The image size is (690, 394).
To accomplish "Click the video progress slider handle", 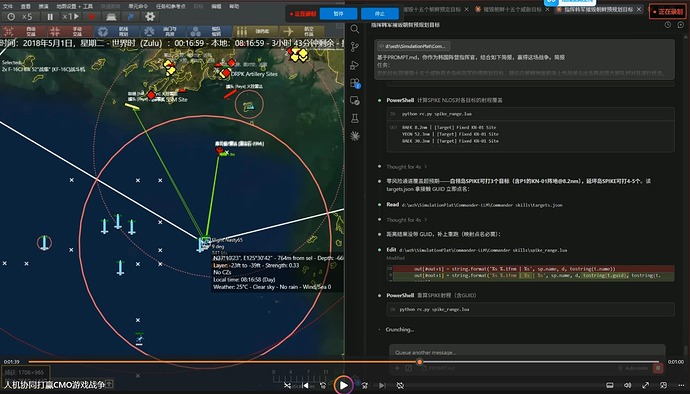I will 419,362.
